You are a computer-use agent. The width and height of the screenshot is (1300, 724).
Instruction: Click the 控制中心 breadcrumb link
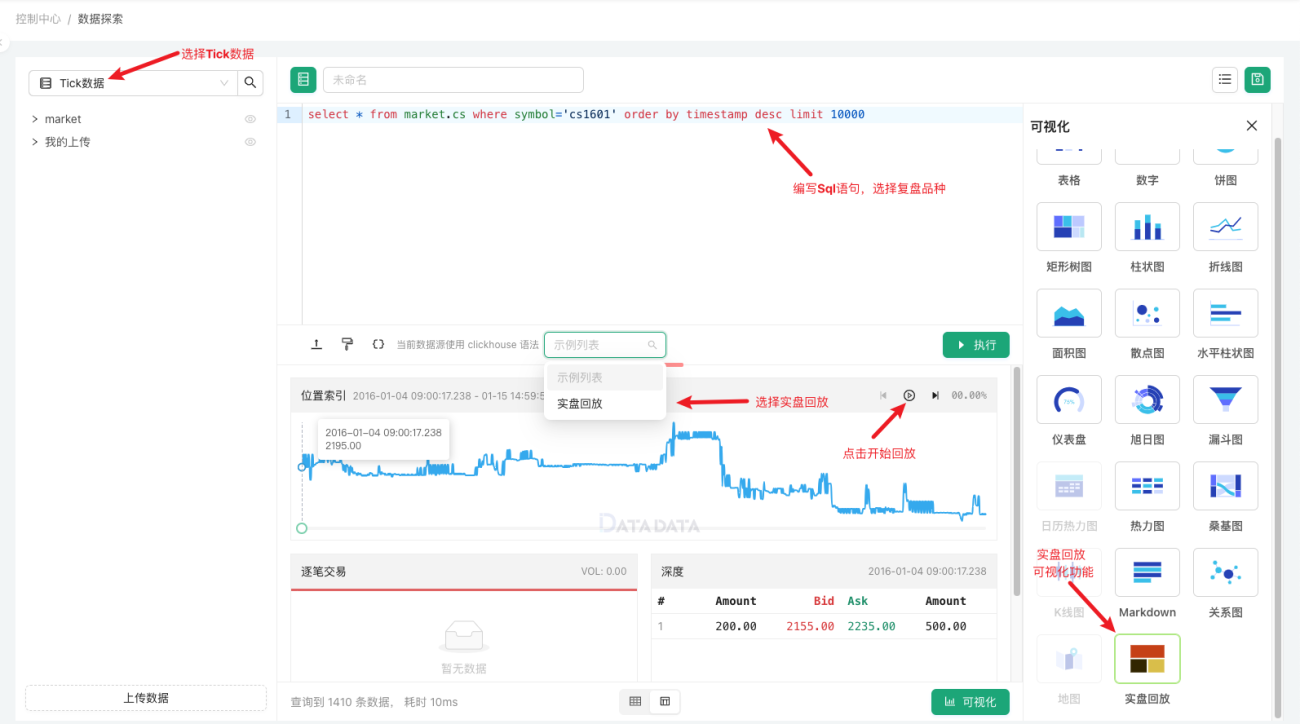[x=38, y=19]
